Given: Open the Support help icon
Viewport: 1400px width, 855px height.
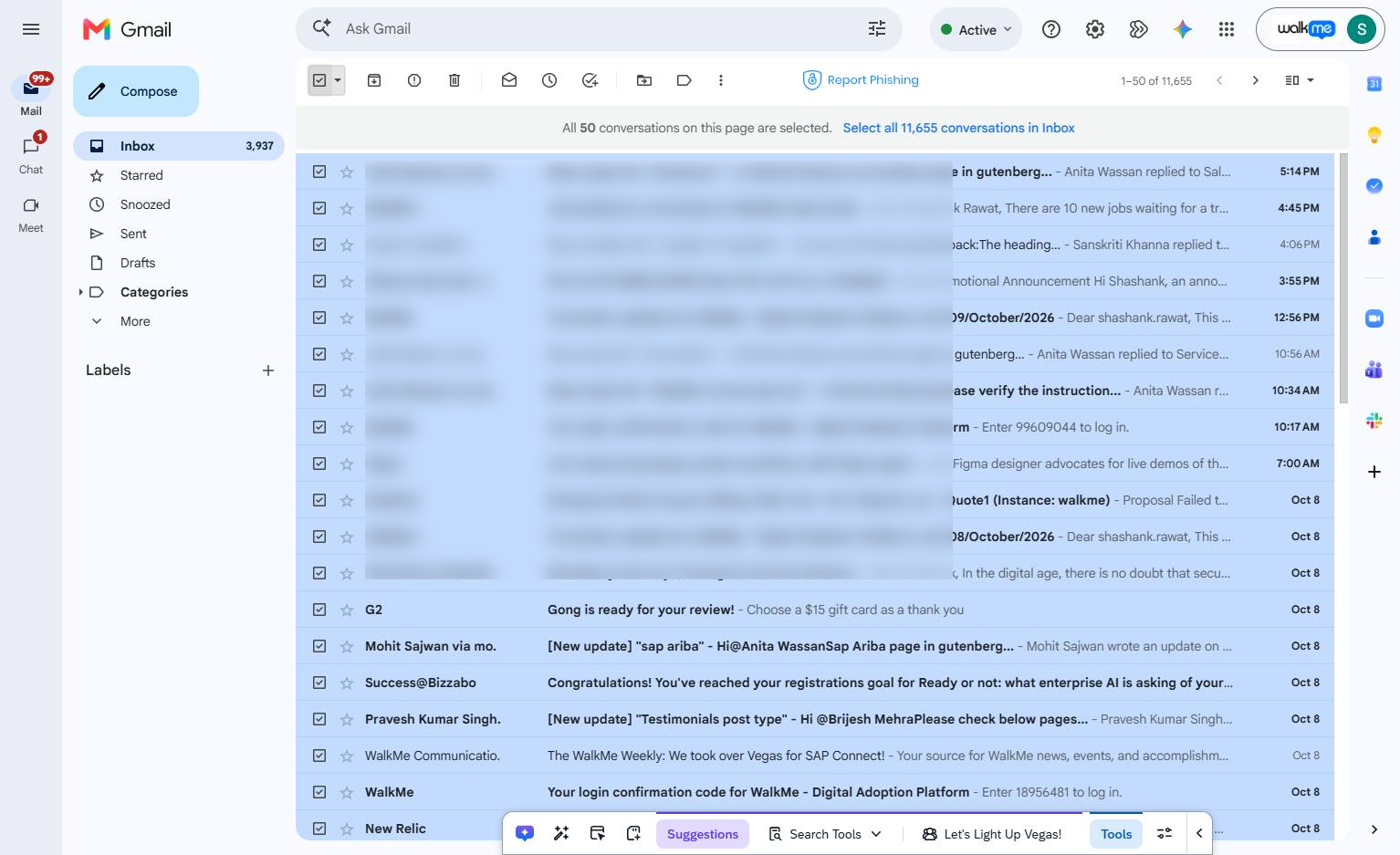Looking at the screenshot, I should tap(1051, 29).
